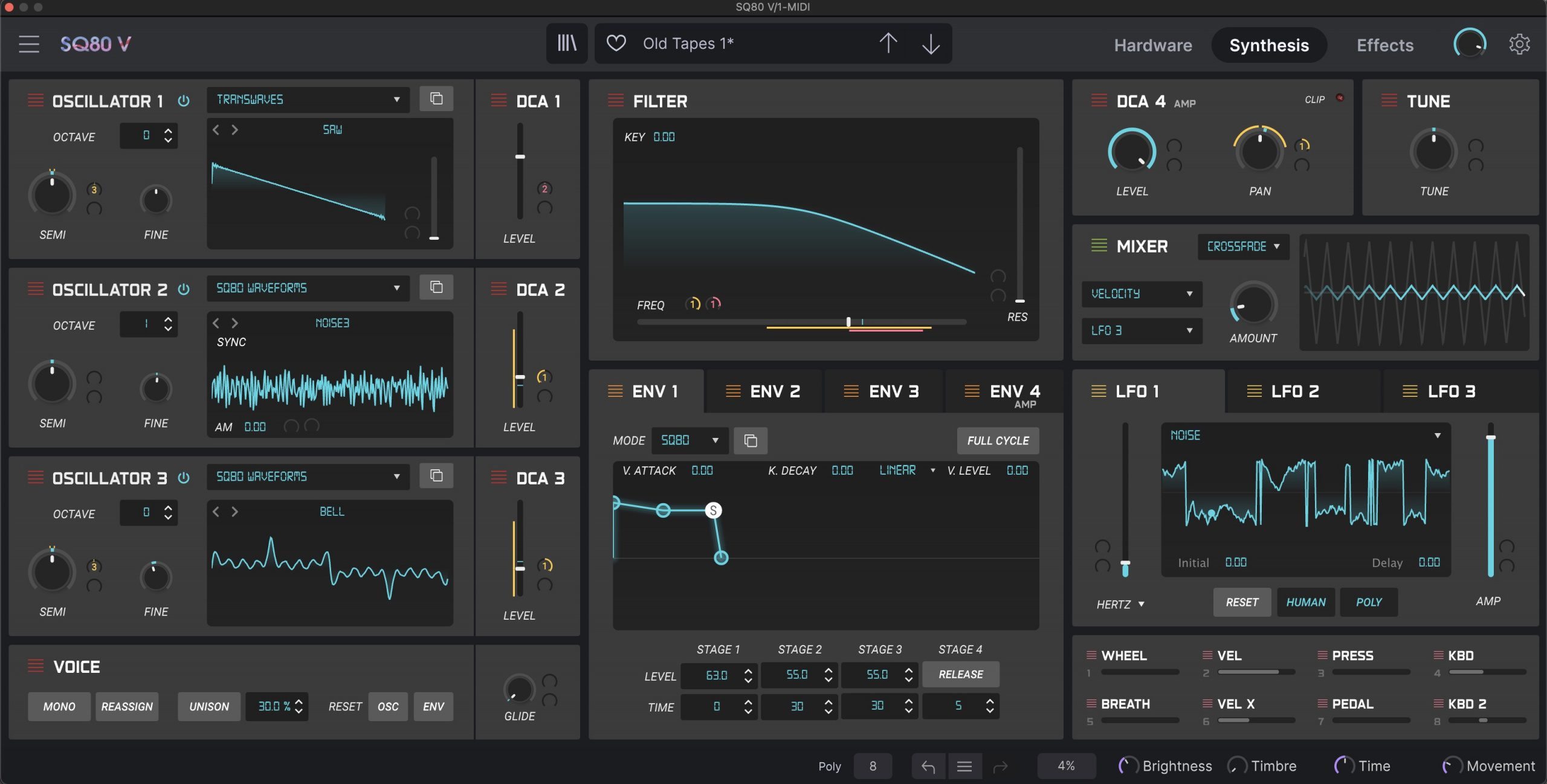Open envelope MODE SQ80 dropdown
This screenshot has width=1547, height=784.
(x=690, y=440)
